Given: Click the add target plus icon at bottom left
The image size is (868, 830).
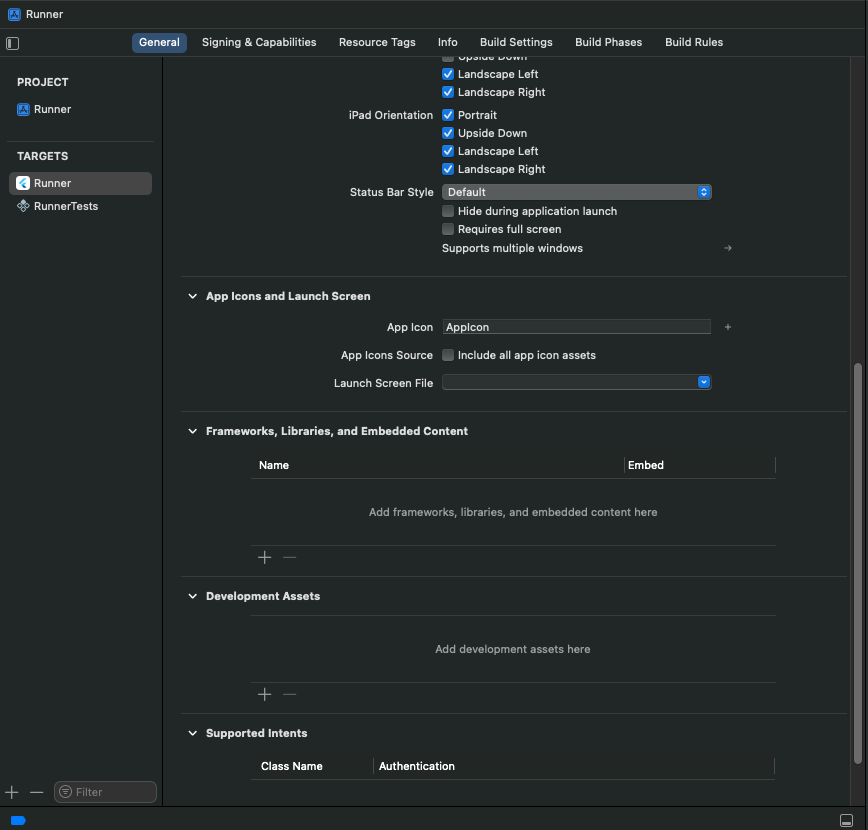Looking at the screenshot, I should pos(11,792).
